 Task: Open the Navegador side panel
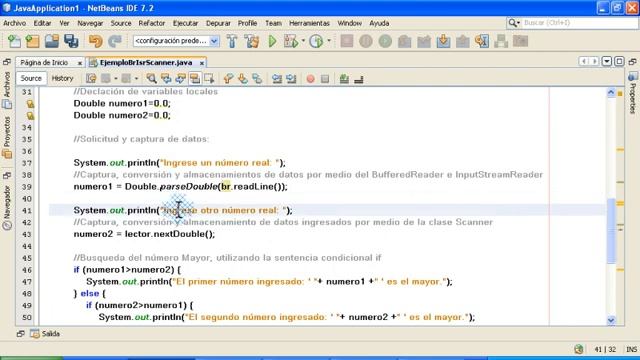point(7,207)
